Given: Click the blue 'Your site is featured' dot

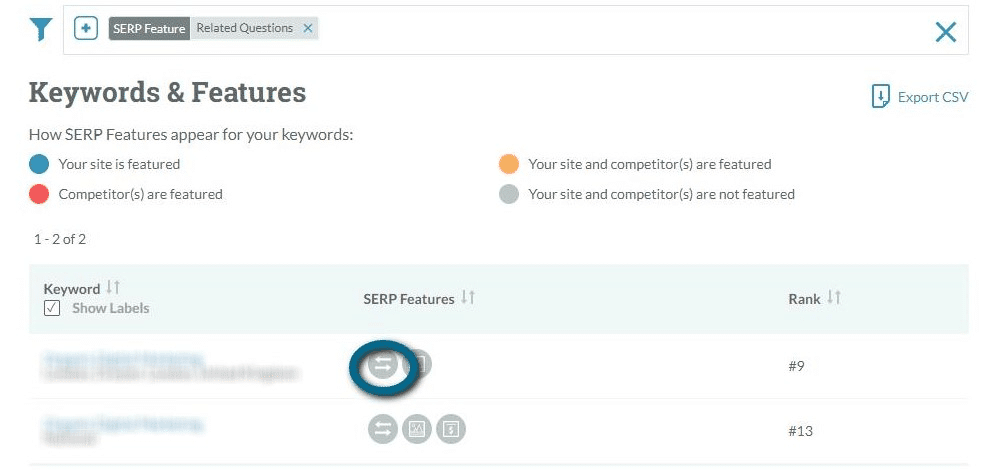Looking at the screenshot, I should point(39,165).
